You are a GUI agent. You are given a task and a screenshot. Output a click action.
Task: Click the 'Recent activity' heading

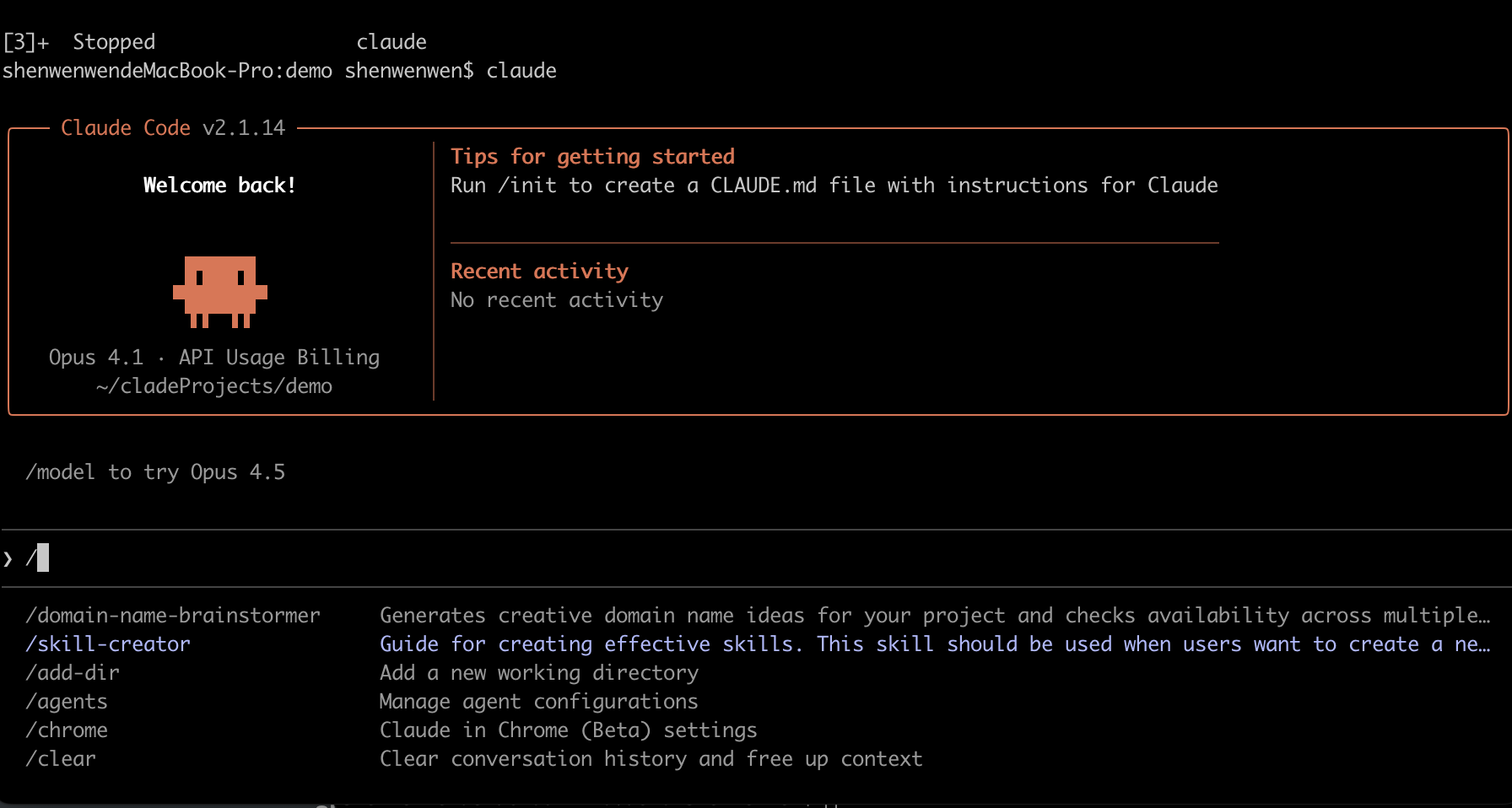click(539, 272)
